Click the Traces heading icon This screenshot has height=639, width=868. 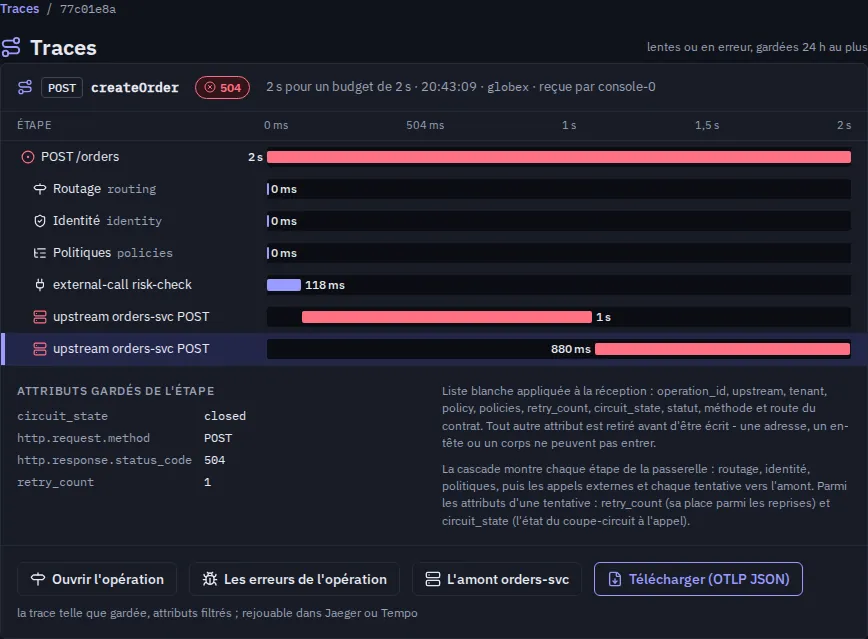point(11,47)
